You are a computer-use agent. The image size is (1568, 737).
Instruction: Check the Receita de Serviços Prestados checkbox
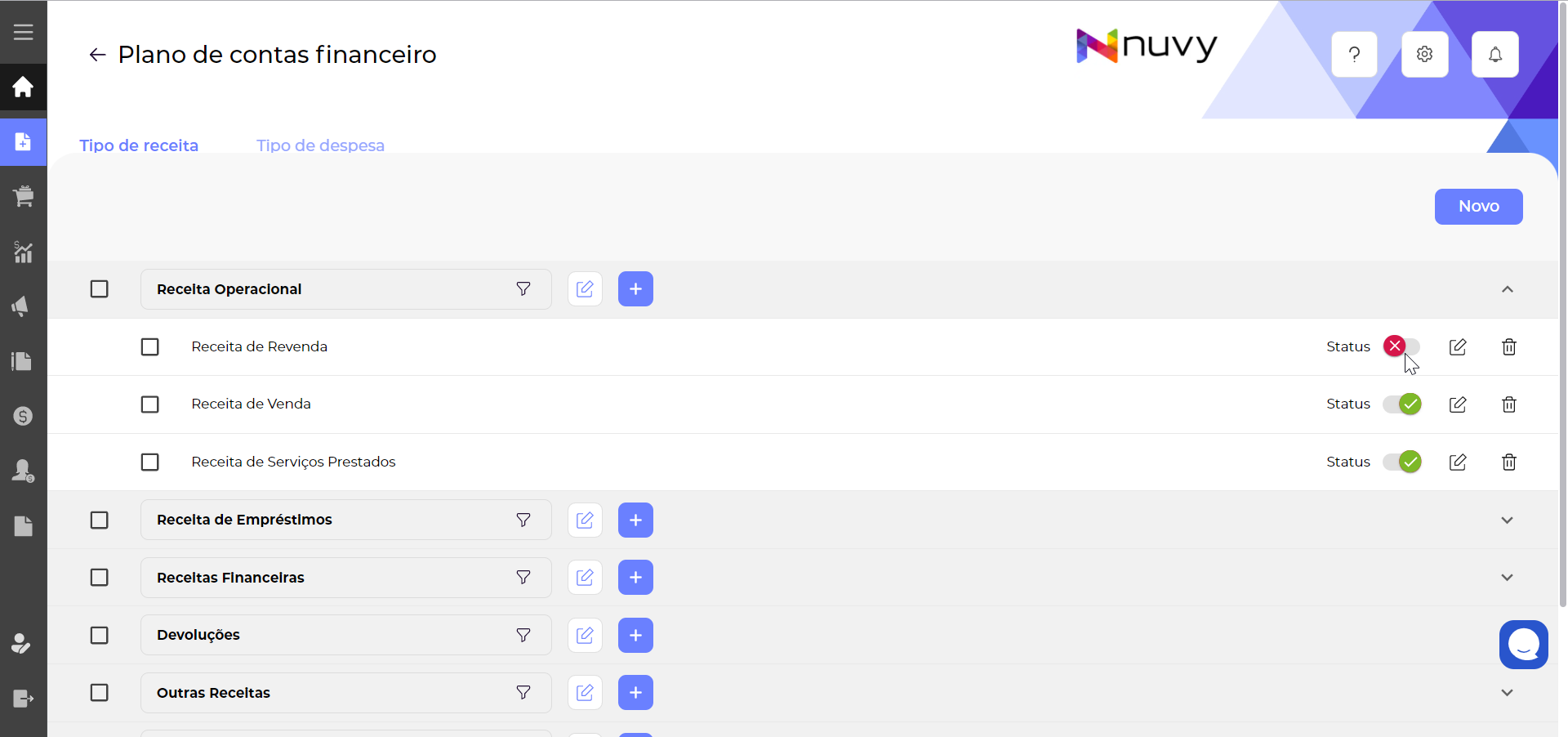pos(149,462)
